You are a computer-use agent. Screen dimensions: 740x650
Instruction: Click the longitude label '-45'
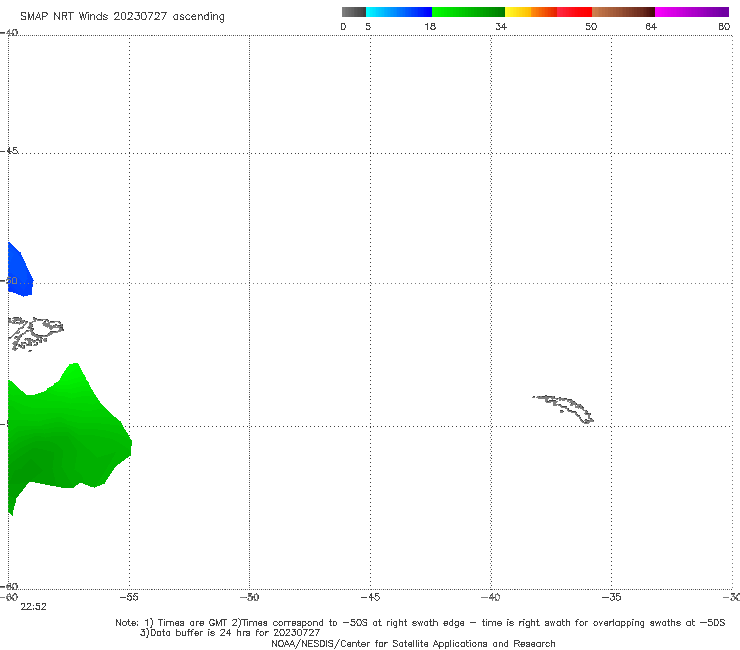click(x=370, y=597)
